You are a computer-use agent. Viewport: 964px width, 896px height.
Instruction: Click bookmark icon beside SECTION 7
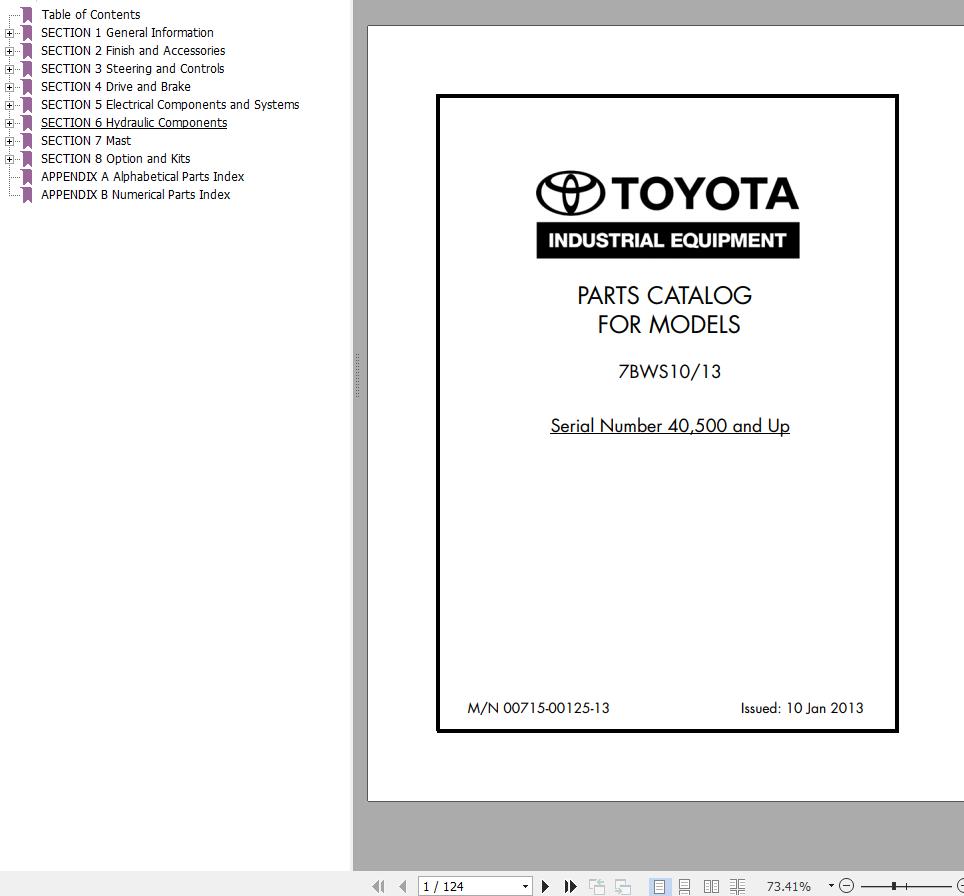point(27,141)
